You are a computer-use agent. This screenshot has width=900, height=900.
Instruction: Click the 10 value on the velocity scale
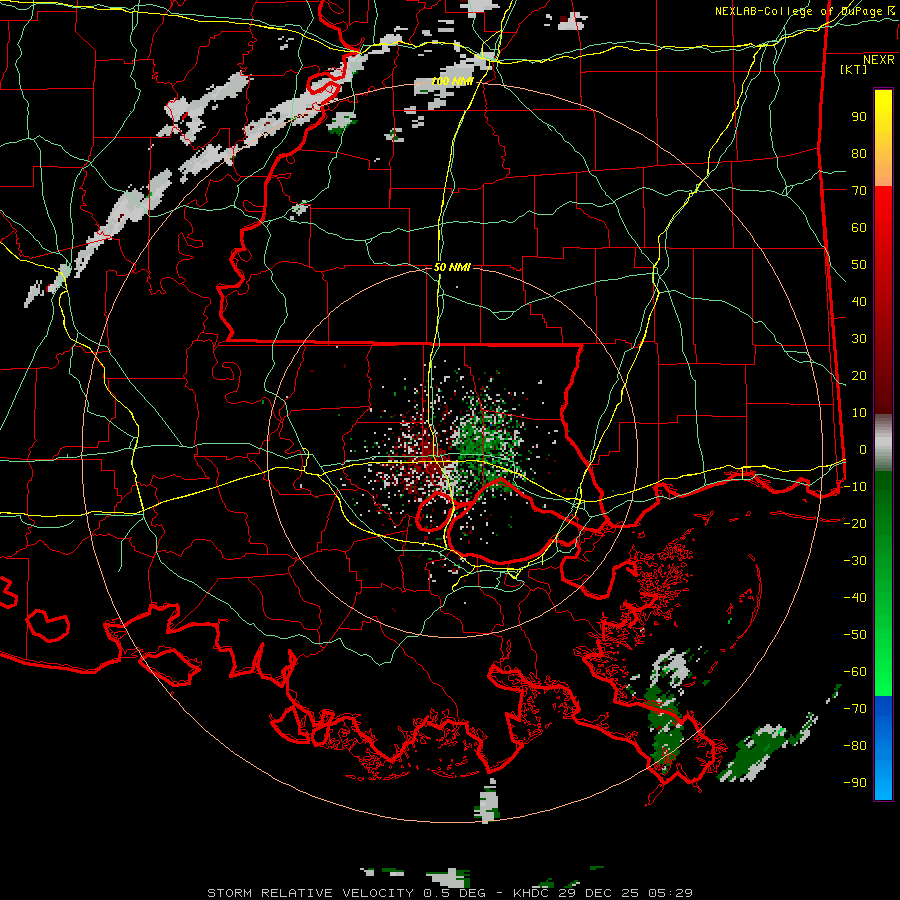(x=859, y=413)
